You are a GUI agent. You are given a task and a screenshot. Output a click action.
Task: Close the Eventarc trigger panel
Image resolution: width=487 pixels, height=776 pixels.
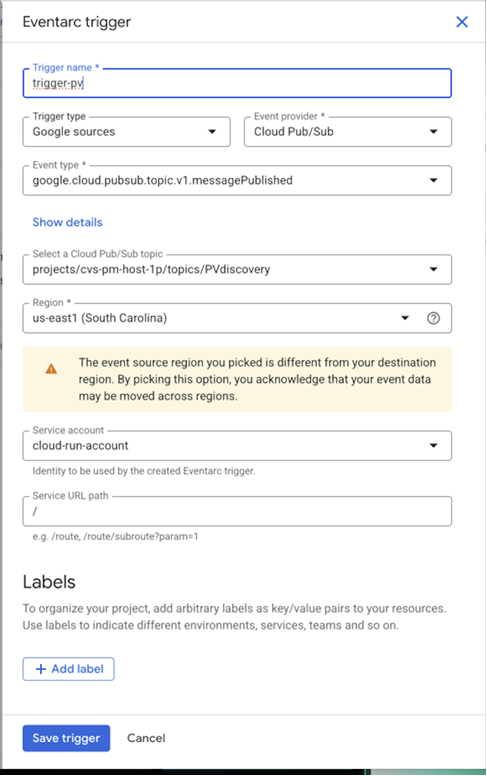[462, 22]
